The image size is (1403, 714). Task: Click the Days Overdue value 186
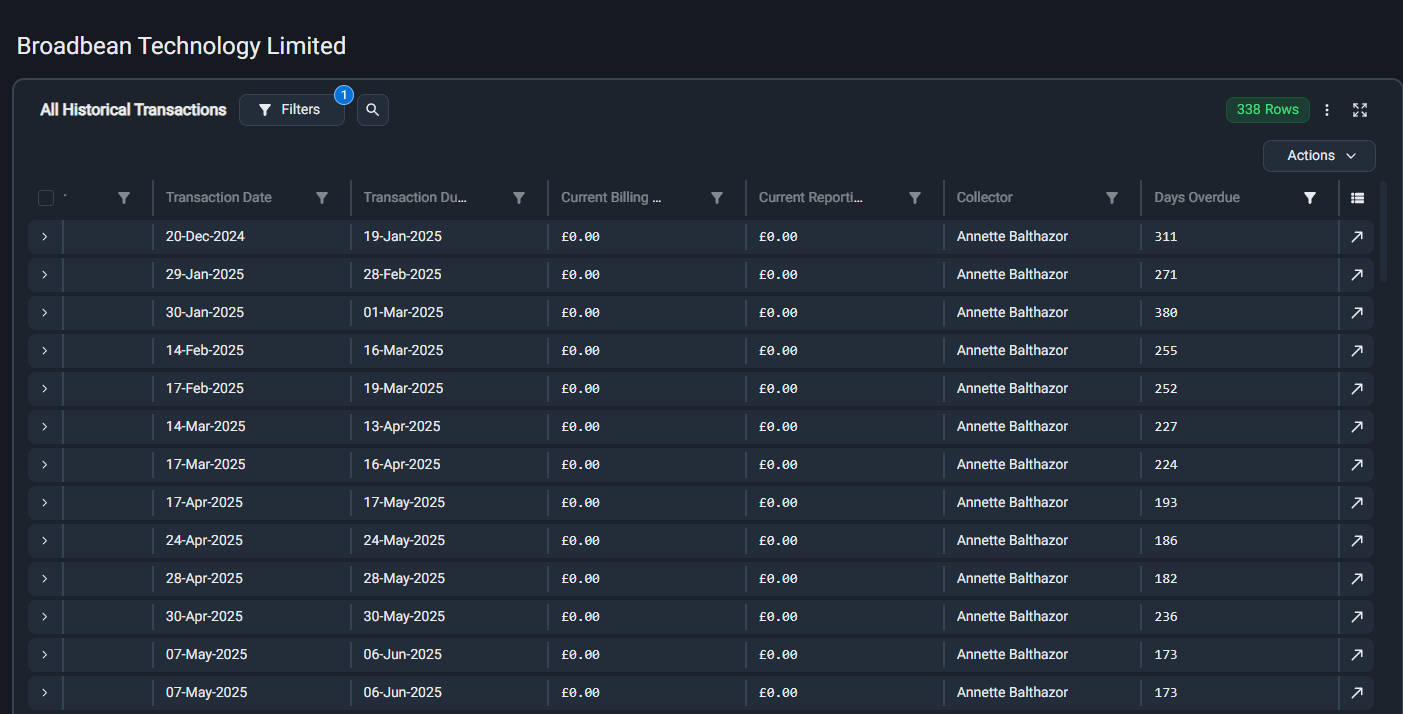point(1166,541)
